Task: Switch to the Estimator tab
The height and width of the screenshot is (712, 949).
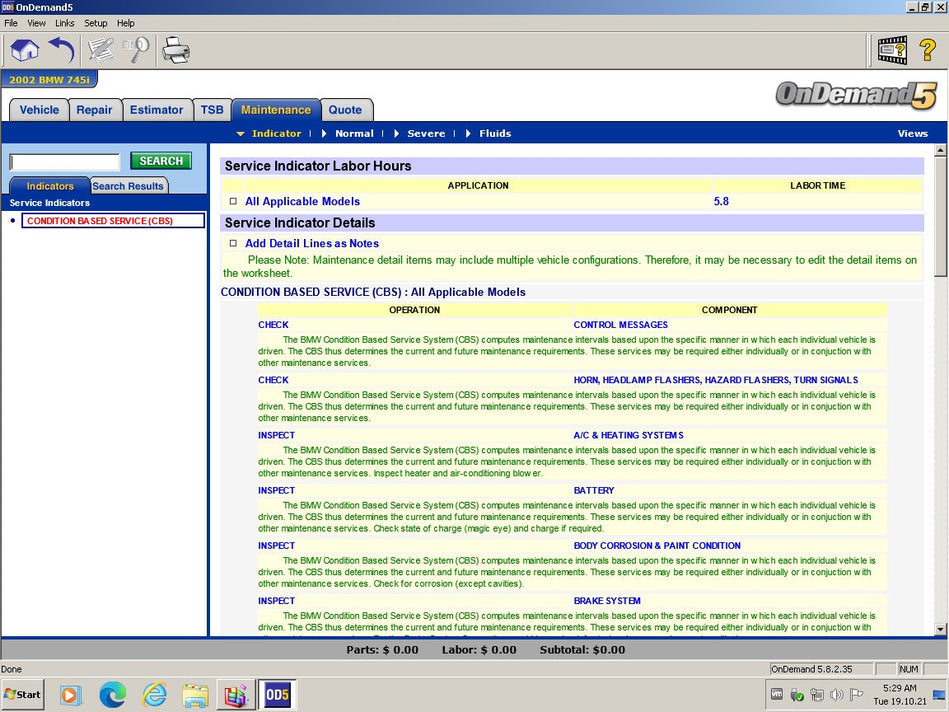Action: click(156, 110)
